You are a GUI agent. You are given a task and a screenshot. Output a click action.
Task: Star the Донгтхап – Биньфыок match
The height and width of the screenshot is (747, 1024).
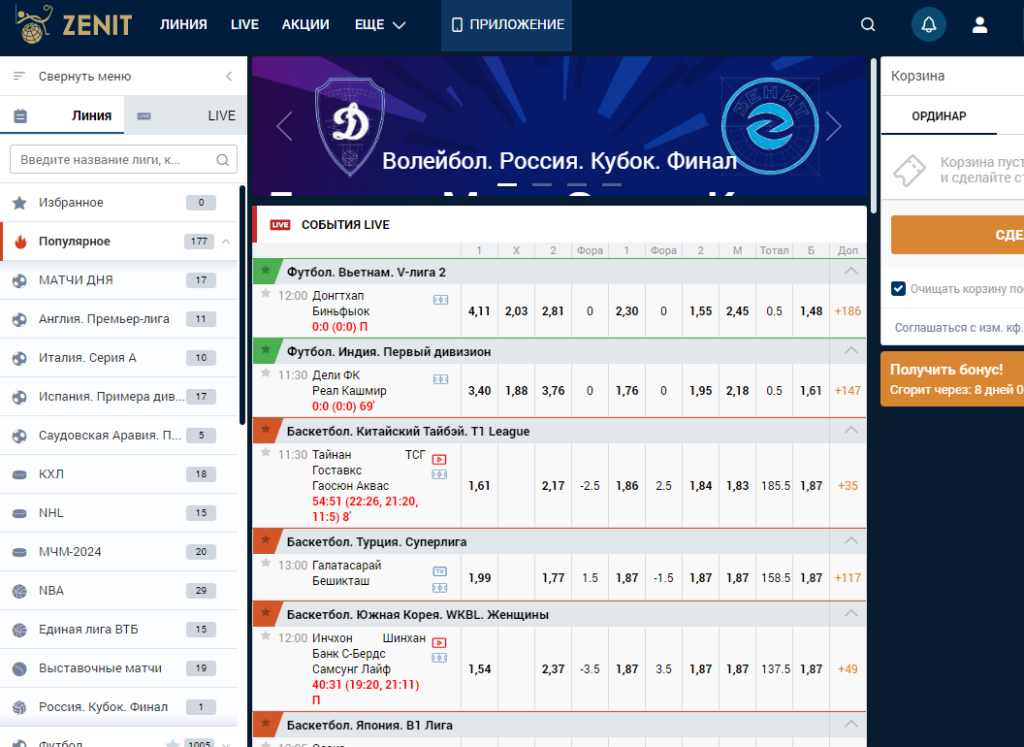266,294
